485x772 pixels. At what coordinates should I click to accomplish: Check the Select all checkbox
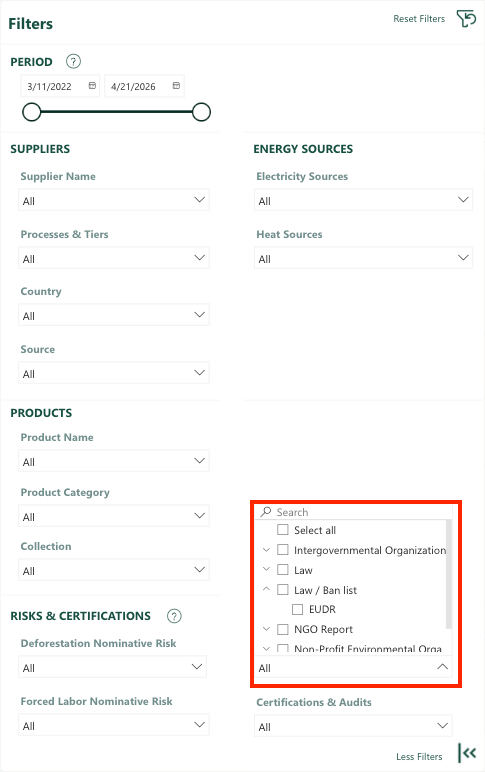(x=283, y=530)
